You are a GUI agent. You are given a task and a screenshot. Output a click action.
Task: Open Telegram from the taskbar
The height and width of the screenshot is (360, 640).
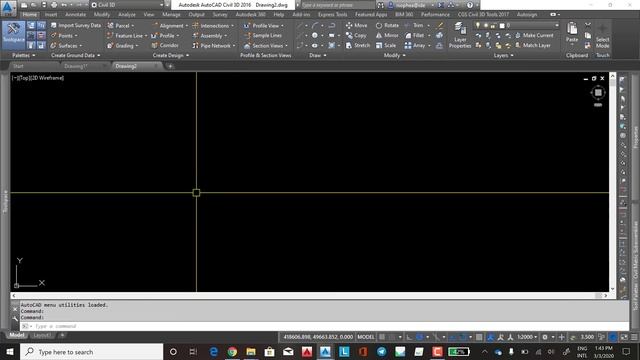[x=382, y=352]
